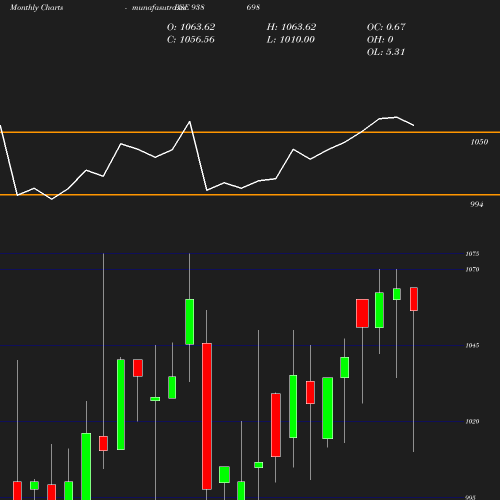Click the "994" axis label on line chart
The image size is (500, 500).
point(476,204)
